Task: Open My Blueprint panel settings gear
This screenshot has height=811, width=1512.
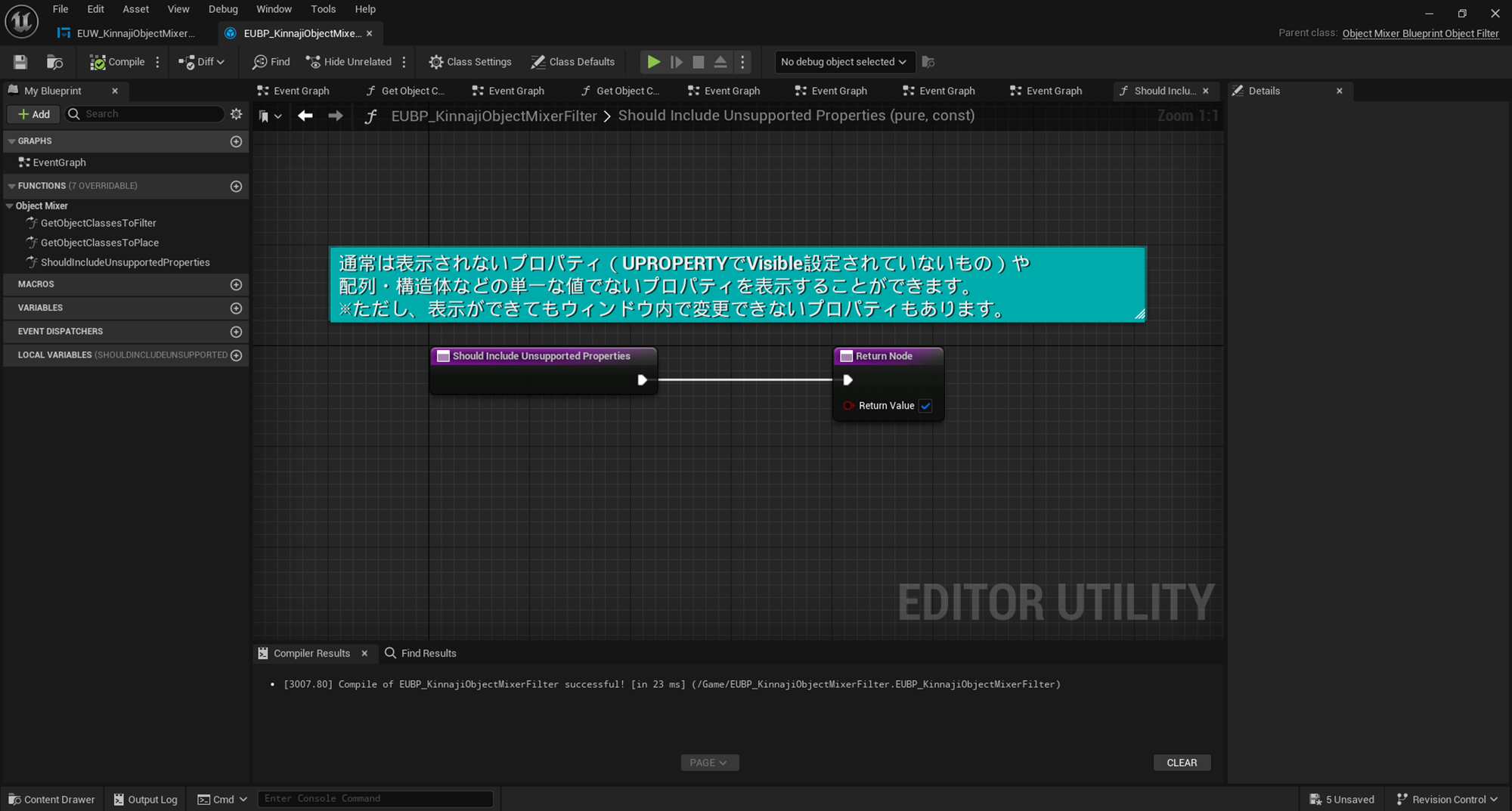Action: click(236, 114)
